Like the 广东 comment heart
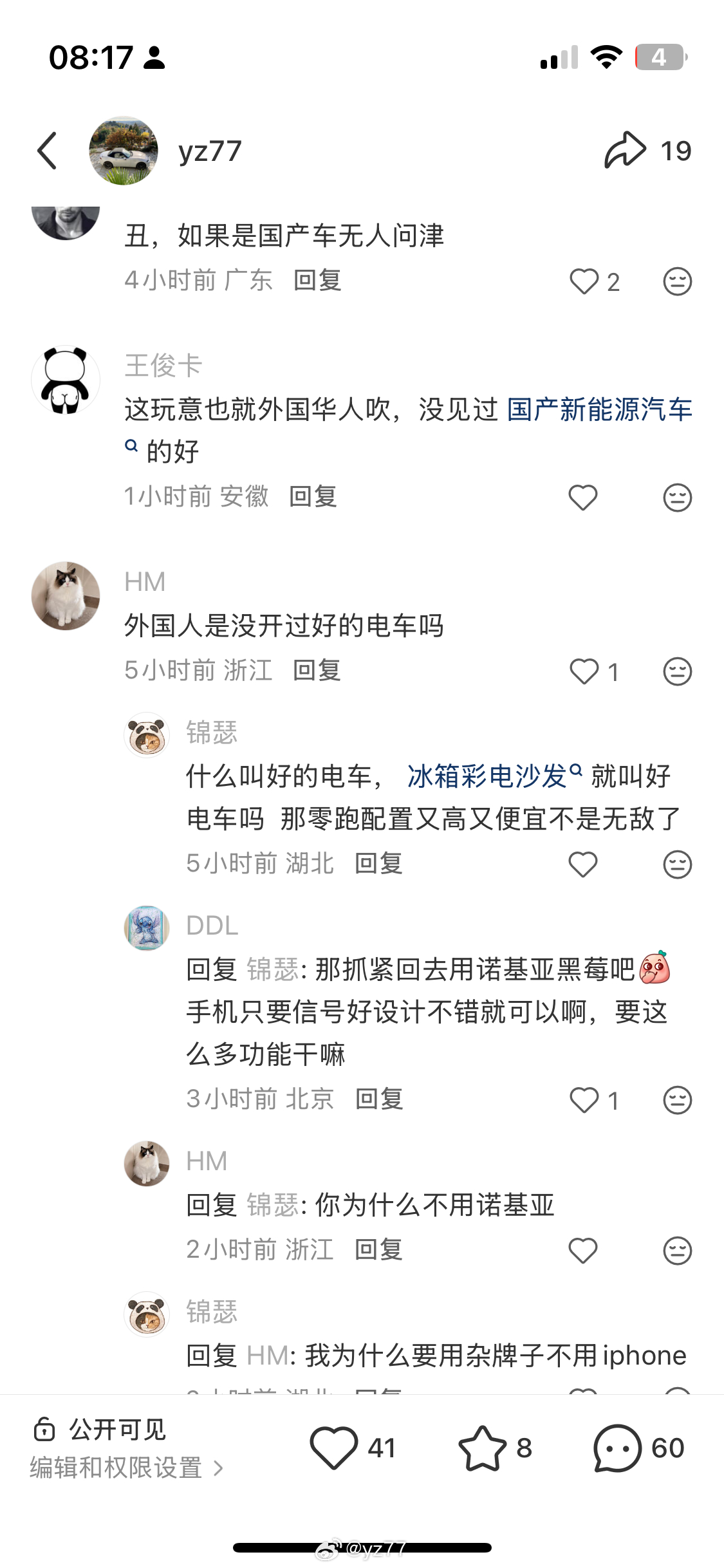Screen dimensions: 724x1568 point(584,281)
